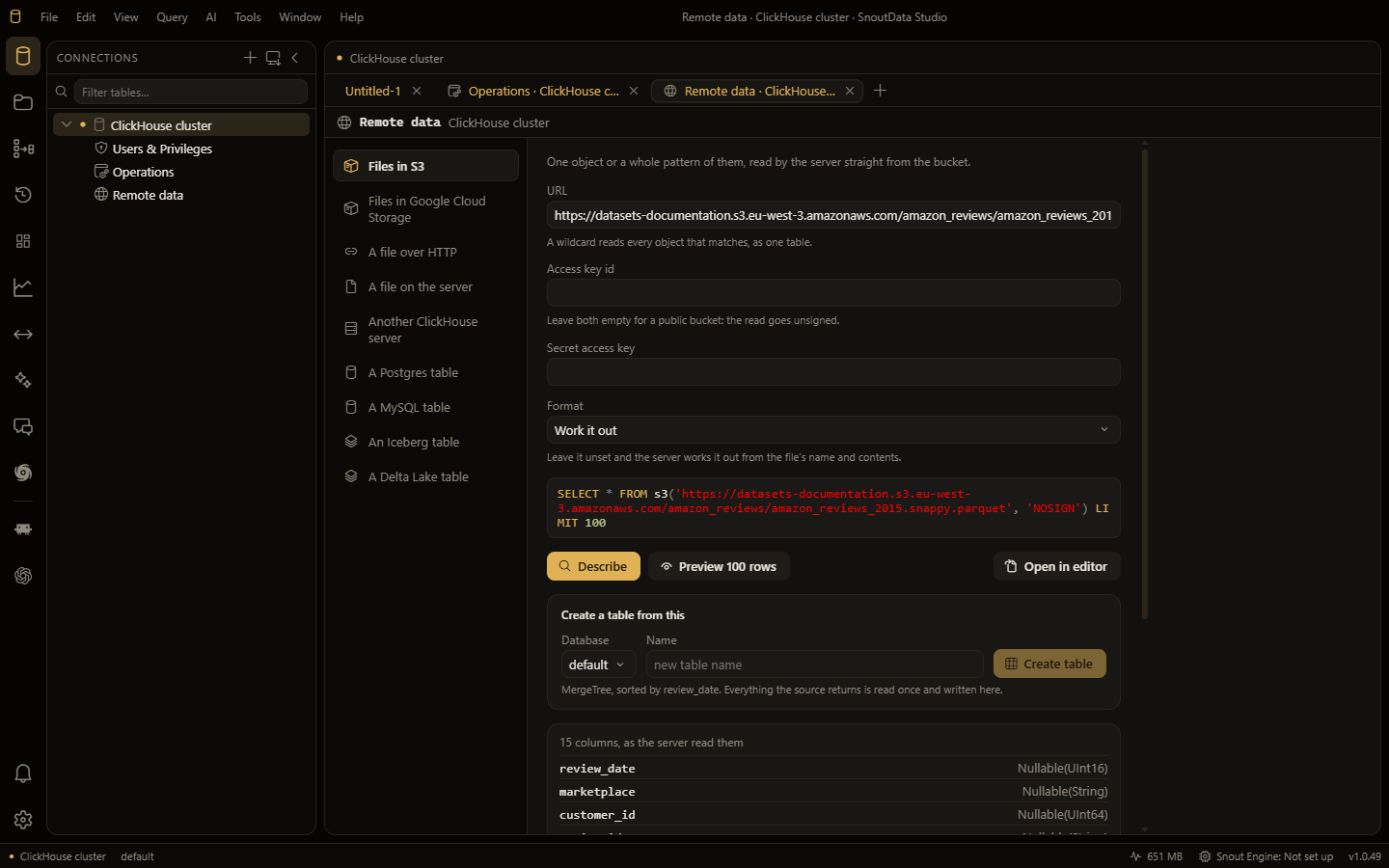Click the sparkles AI icon in the left rail

coord(23,380)
